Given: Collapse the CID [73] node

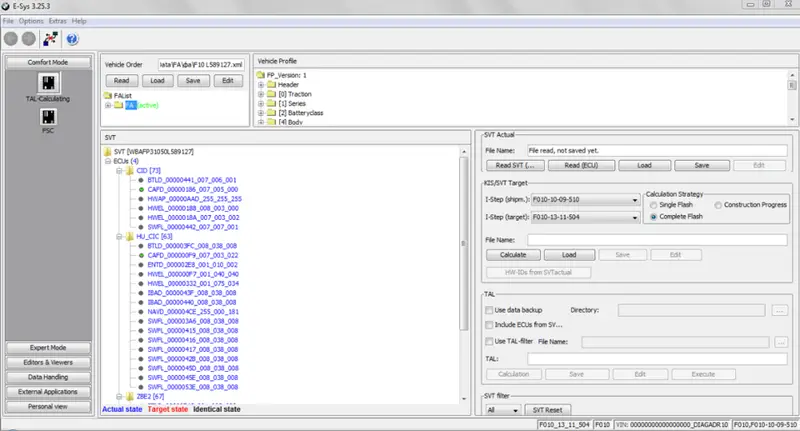Looking at the screenshot, I should pyautogui.click(x=119, y=171).
